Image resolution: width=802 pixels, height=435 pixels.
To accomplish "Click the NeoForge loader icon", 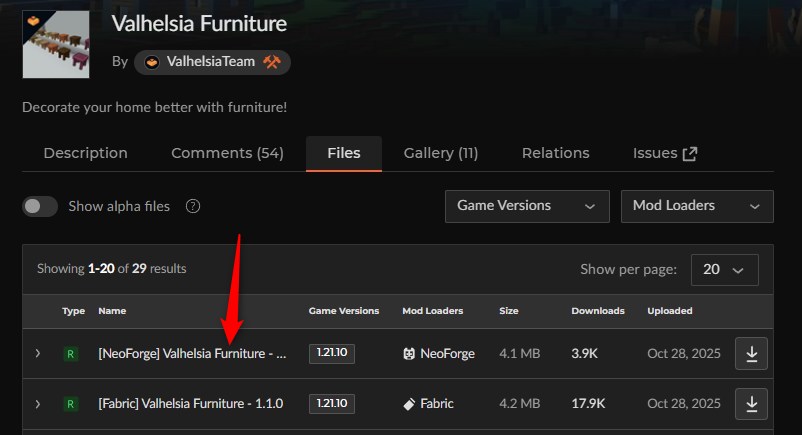I will 409,354.
